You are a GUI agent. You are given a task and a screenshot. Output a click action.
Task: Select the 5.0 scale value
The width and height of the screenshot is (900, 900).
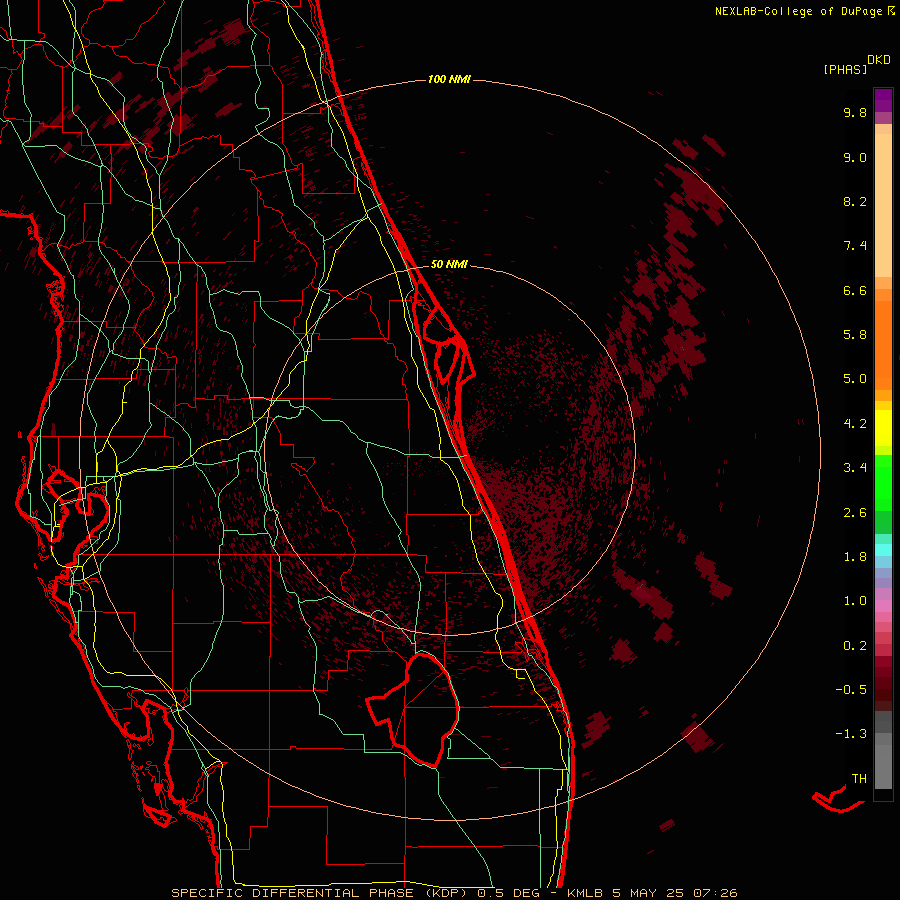pos(855,379)
